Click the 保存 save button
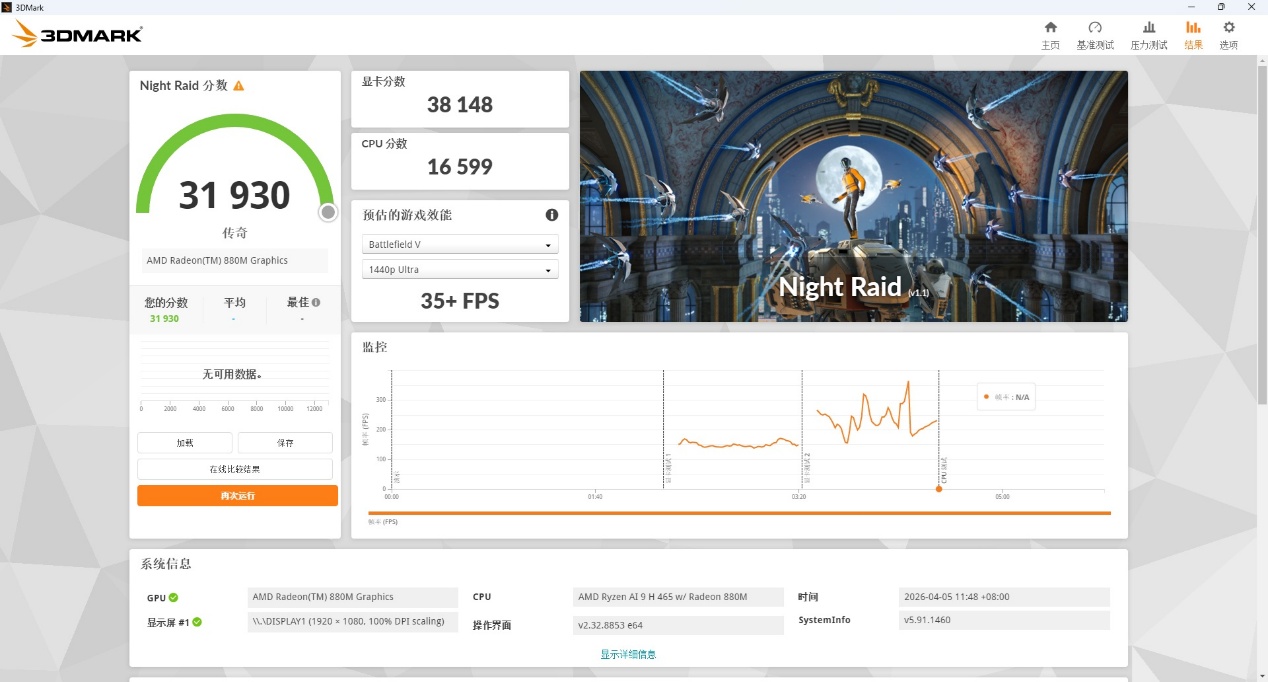This screenshot has height=682, width=1268. [285, 443]
